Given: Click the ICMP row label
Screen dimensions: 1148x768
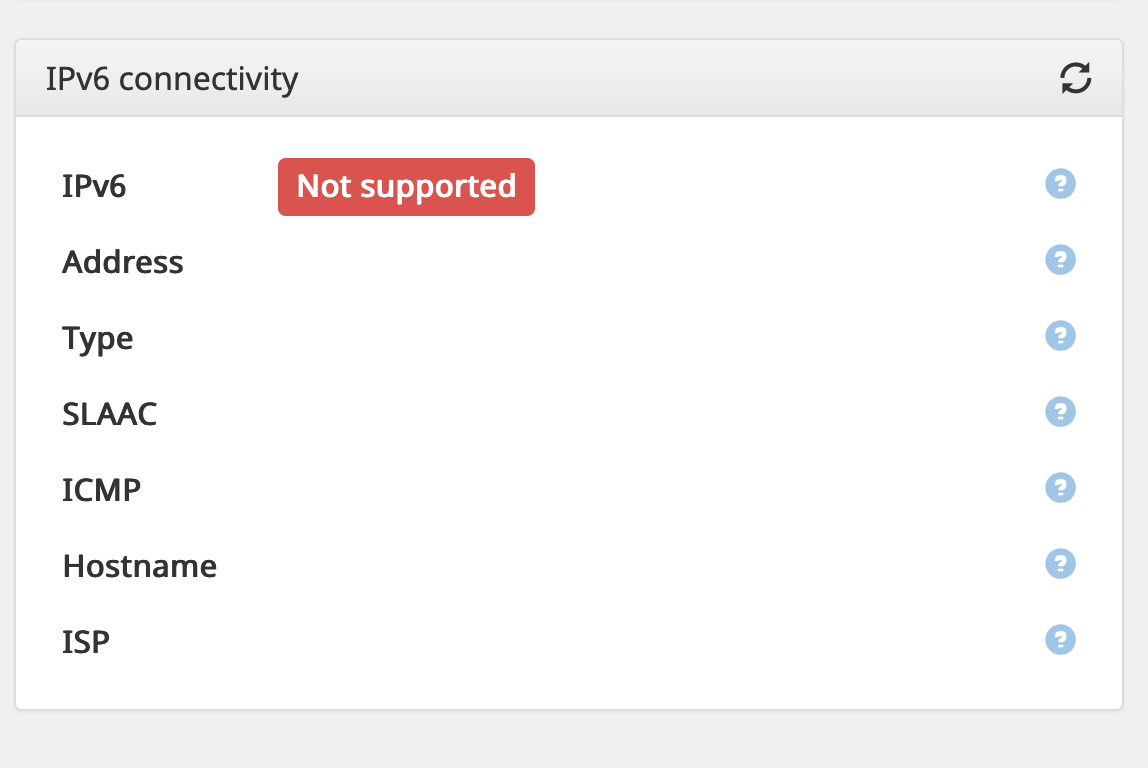Looking at the screenshot, I should tap(101, 491).
